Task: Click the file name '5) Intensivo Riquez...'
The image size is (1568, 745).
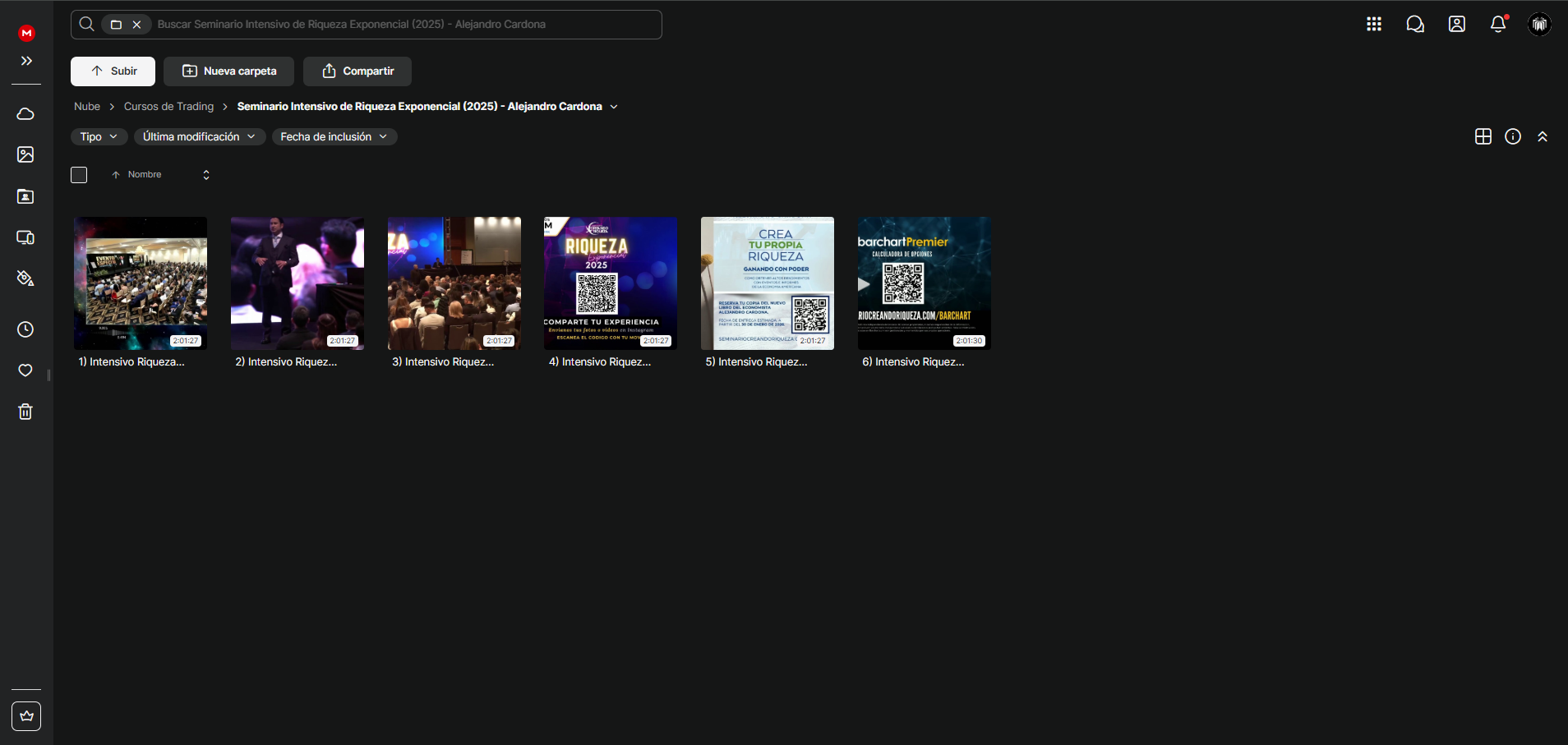Action: pos(756,362)
